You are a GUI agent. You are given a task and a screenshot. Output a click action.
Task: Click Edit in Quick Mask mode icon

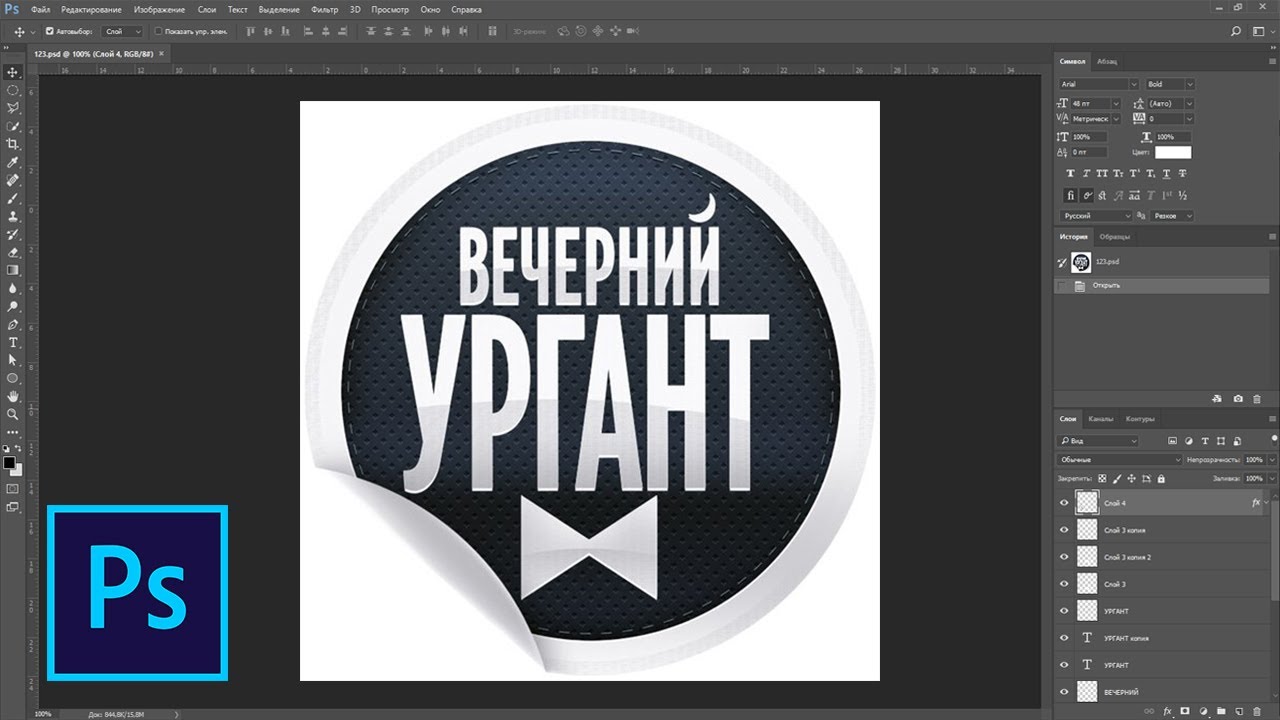tap(13, 489)
